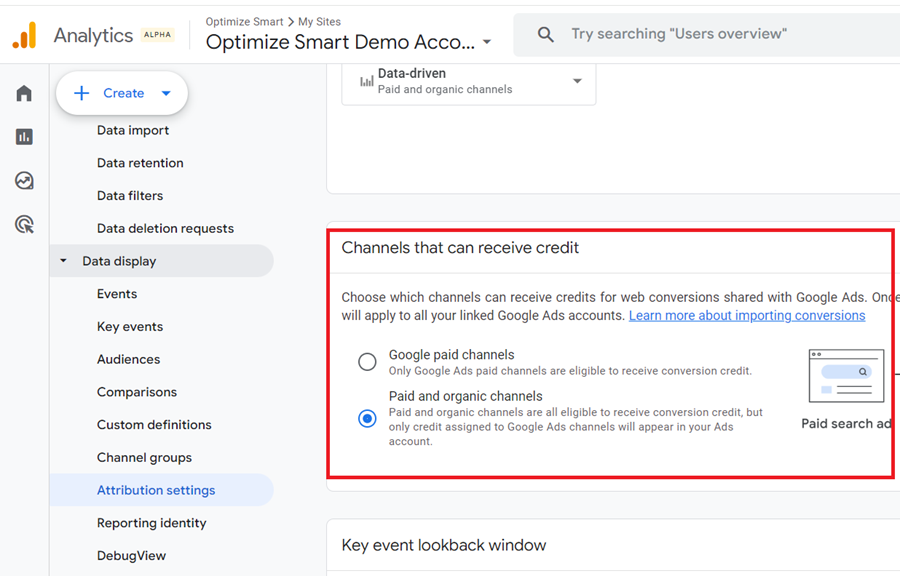Select the Reports icon in left sidebar

[x=24, y=136]
